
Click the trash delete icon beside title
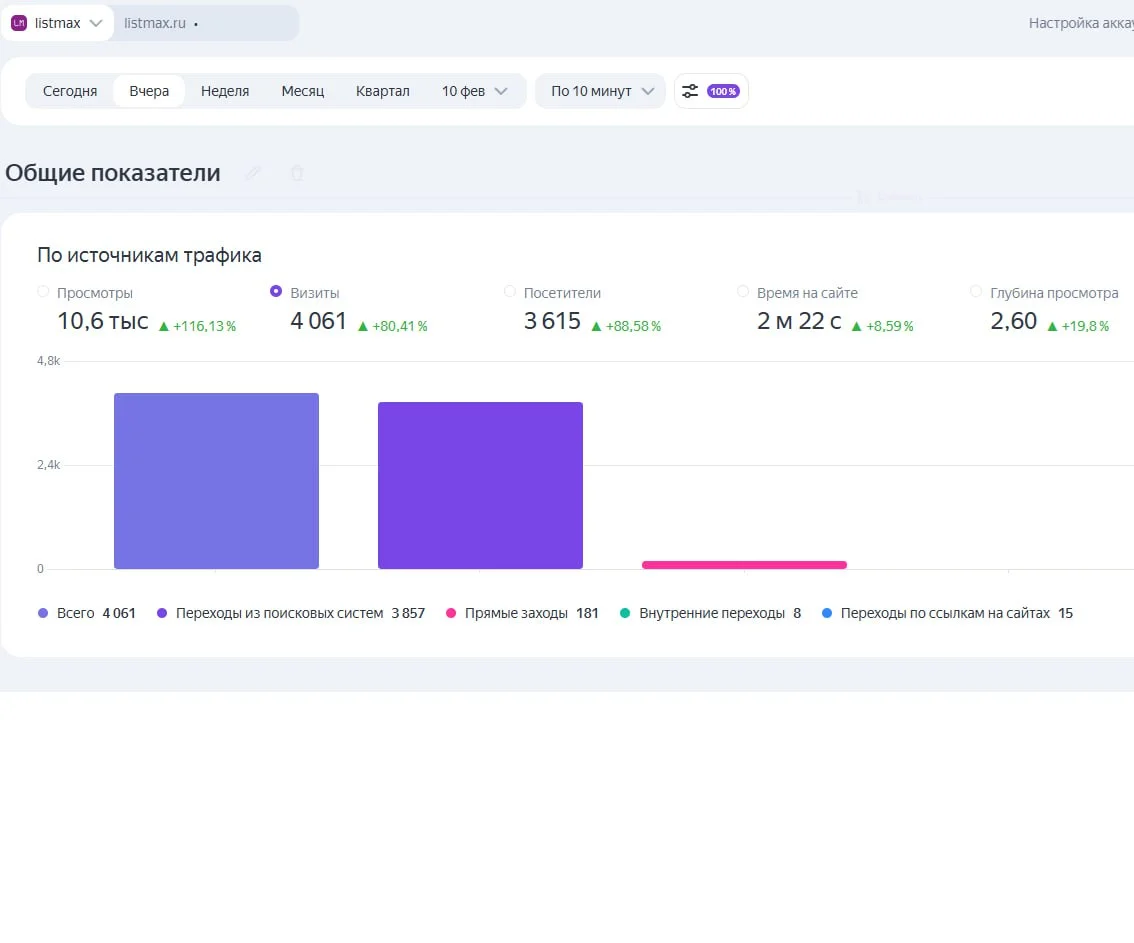297,173
